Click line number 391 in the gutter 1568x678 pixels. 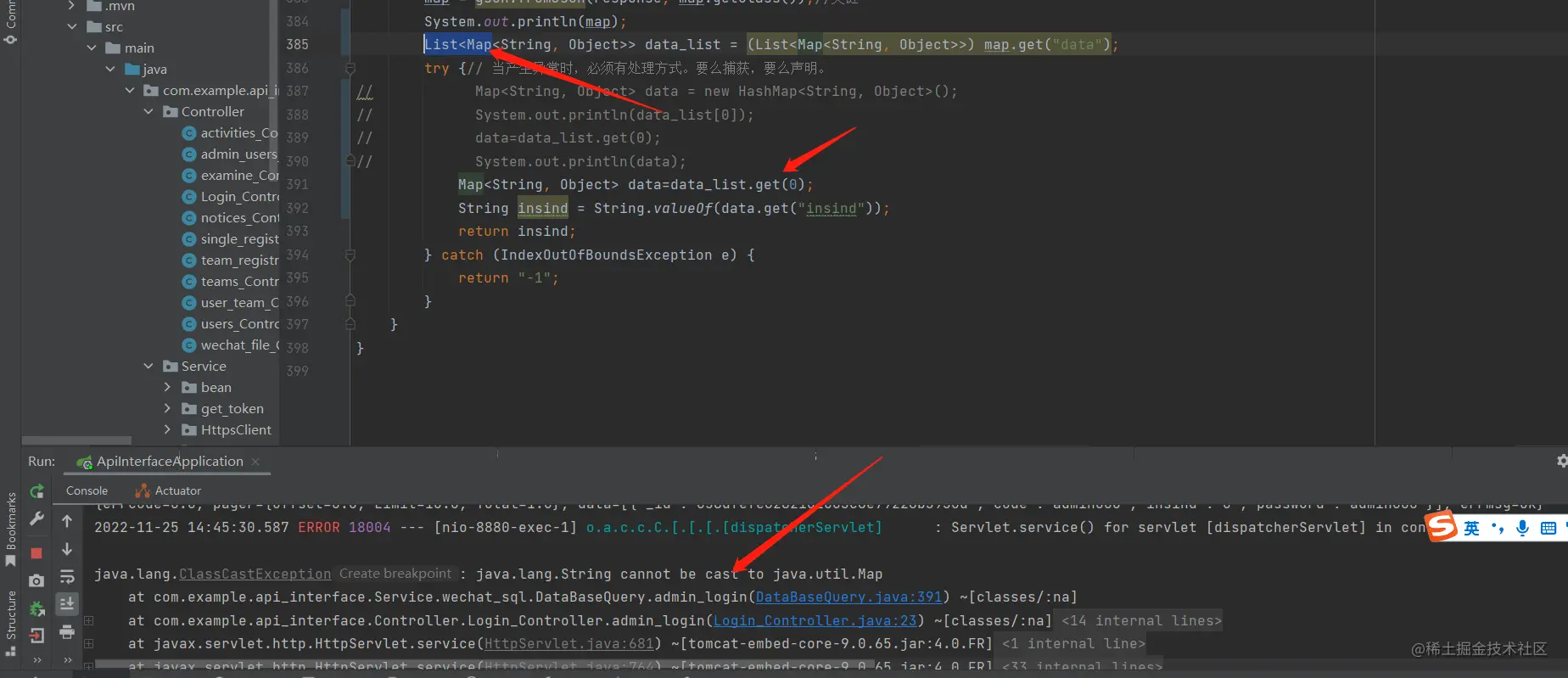pos(297,184)
